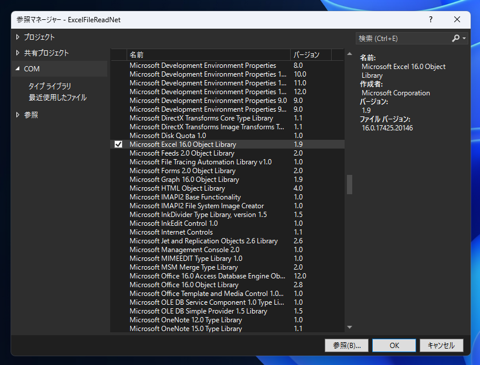The width and height of the screenshot is (480, 365).
Task: Select Microsoft Forms 2.0 Object Library
Action: (227, 171)
